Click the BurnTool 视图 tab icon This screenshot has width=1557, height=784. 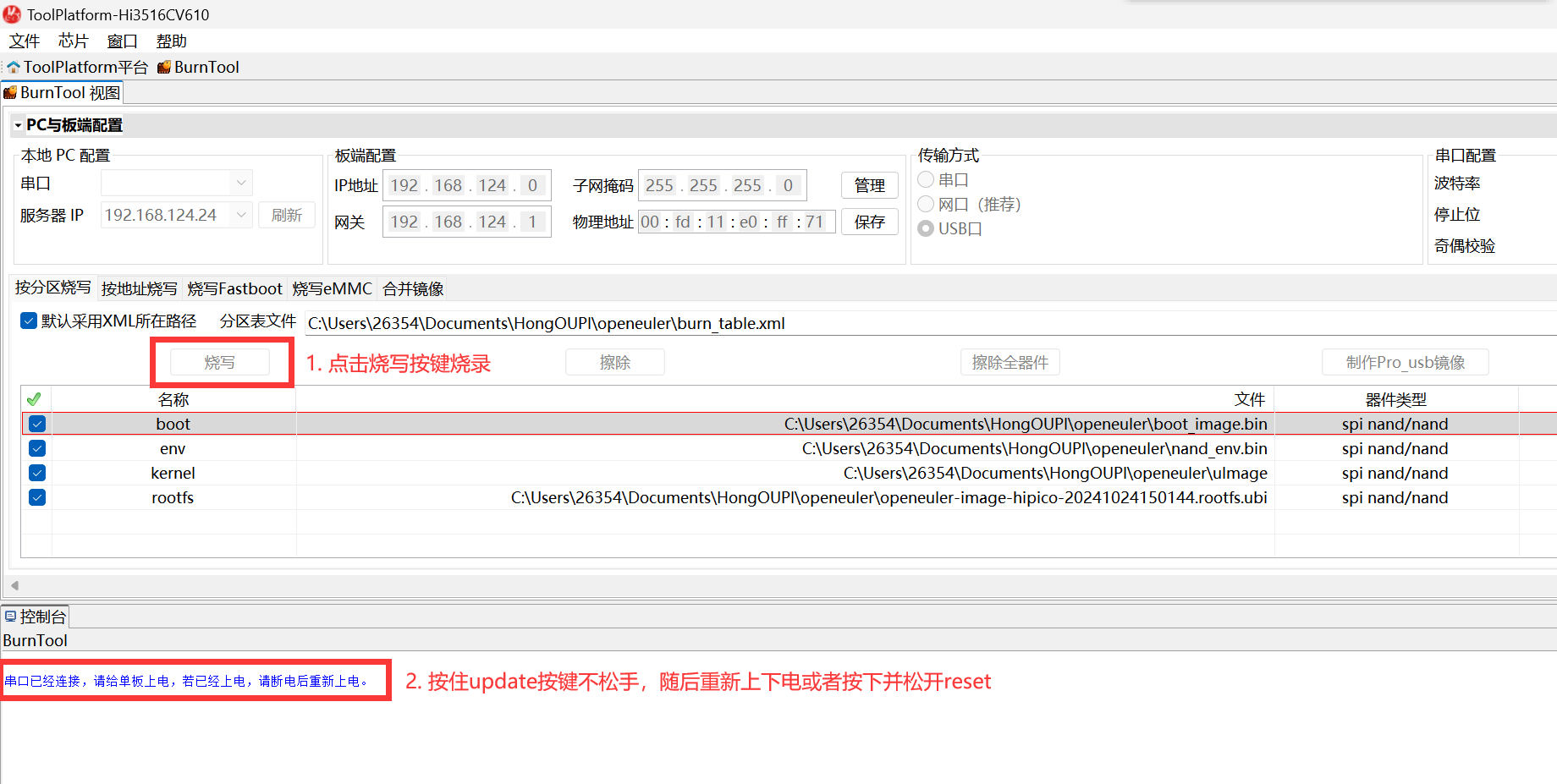10,93
